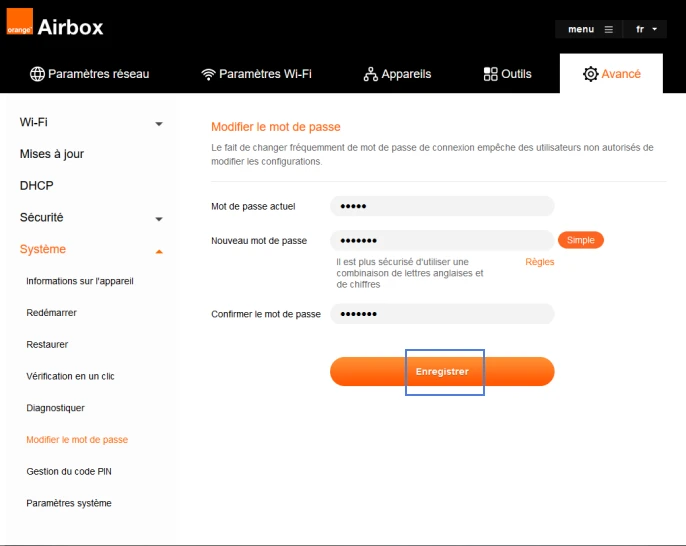
Task: Focus the Nouveau mot de passe field
Action: click(442, 240)
